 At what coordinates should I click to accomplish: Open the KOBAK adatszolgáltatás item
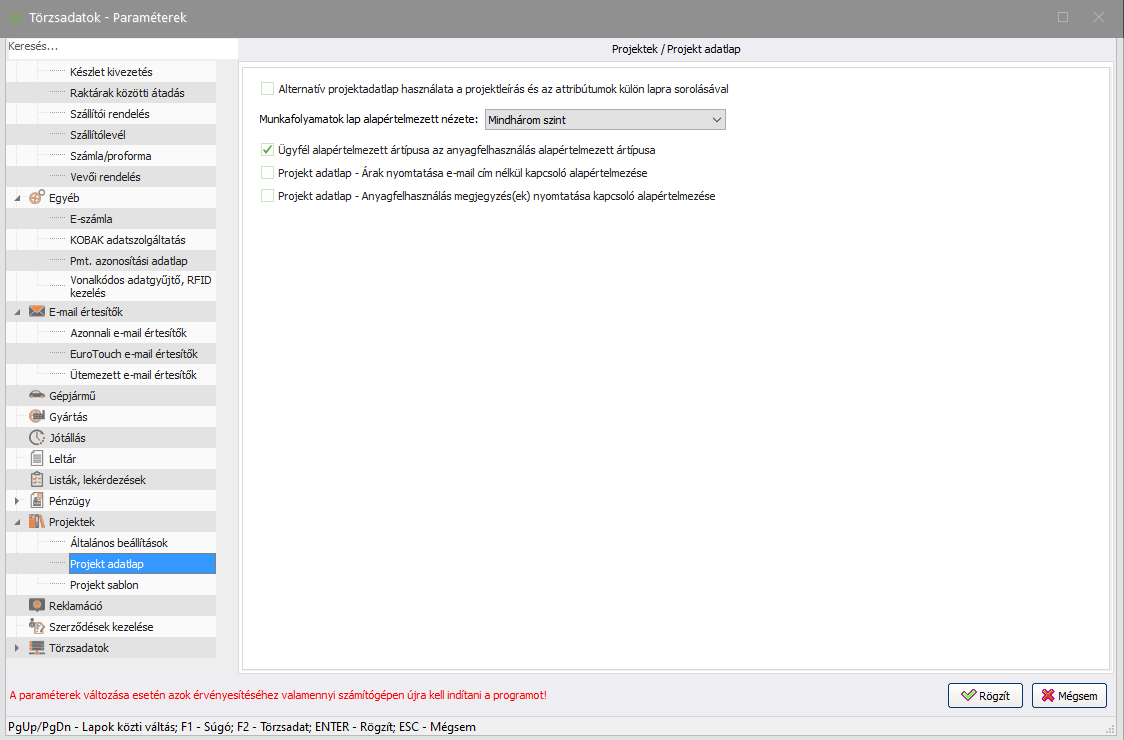click(127, 240)
